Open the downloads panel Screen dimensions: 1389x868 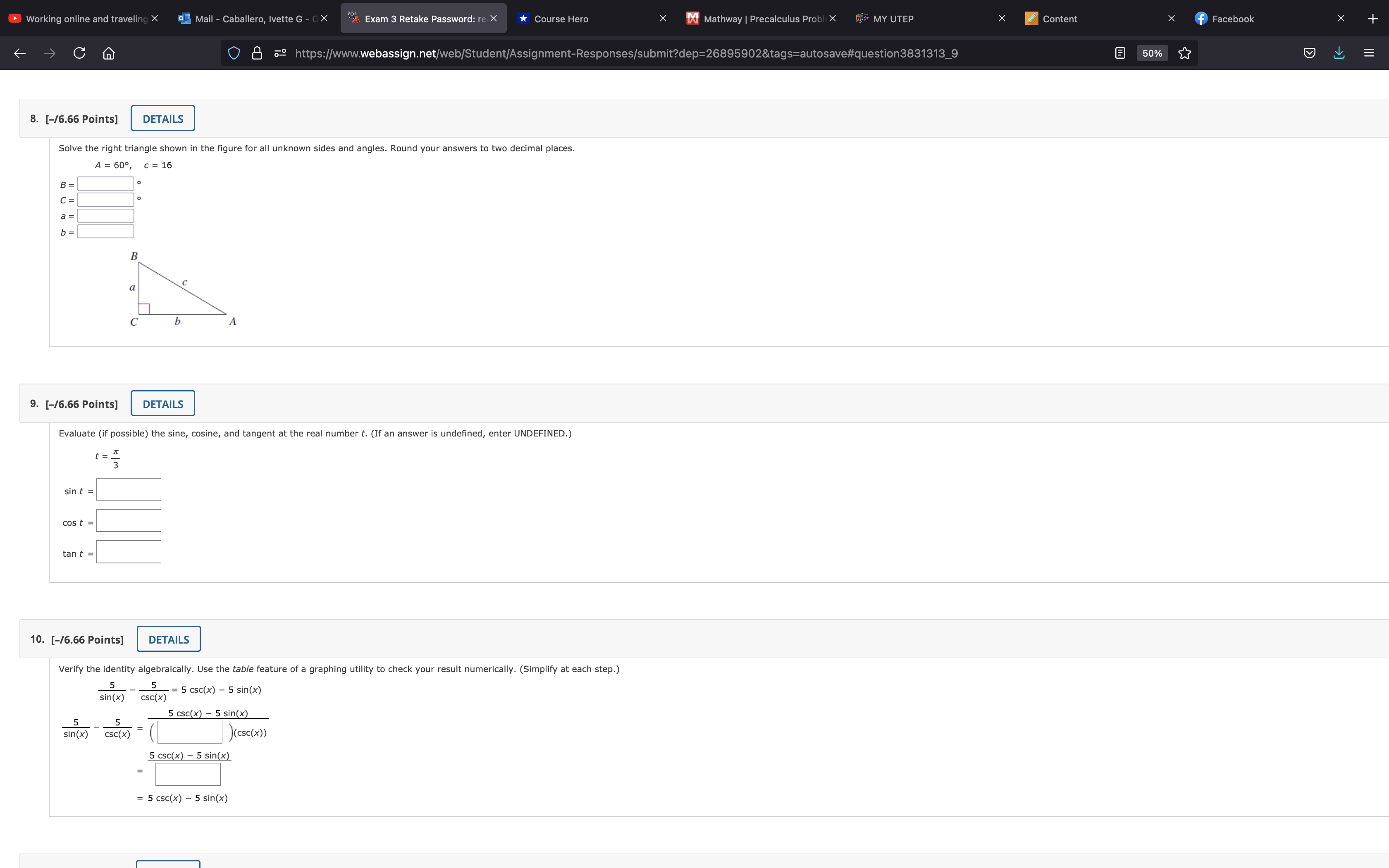[x=1339, y=53]
